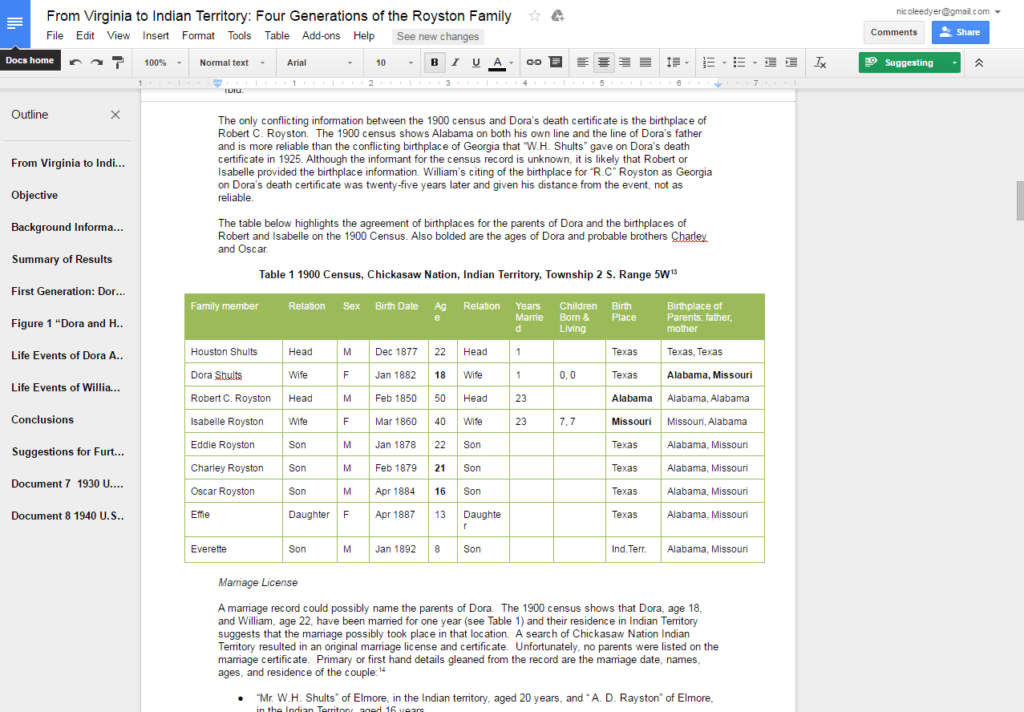Jump to Objective in the outline
Screen dimensions: 1024x712
tap(35, 195)
